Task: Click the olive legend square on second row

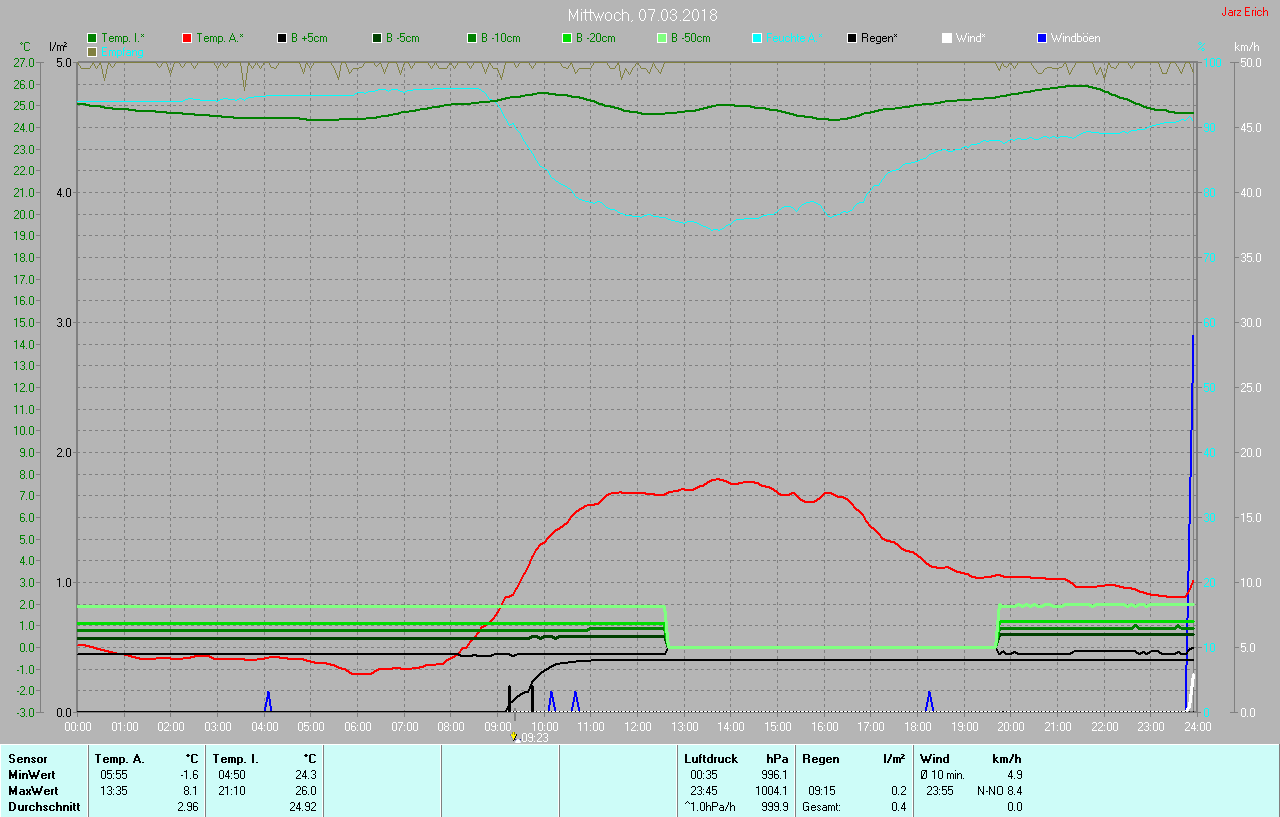Action: (93, 51)
